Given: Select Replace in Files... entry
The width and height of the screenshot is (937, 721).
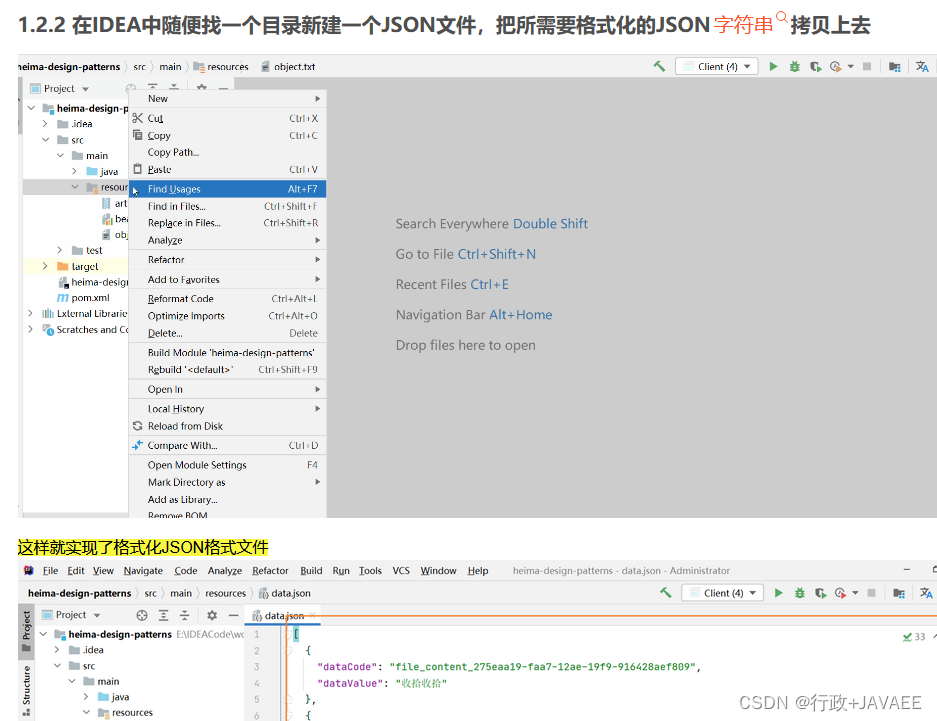Looking at the screenshot, I should point(228,223).
